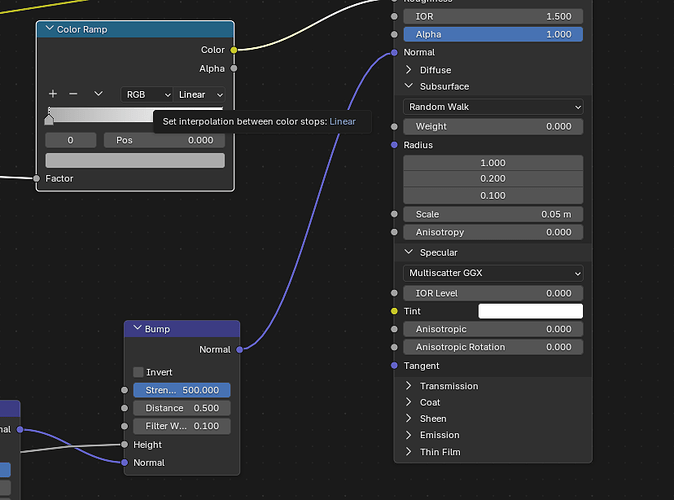Click the IOR Level socket
The height and width of the screenshot is (500, 674).
(x=394, y=293)
